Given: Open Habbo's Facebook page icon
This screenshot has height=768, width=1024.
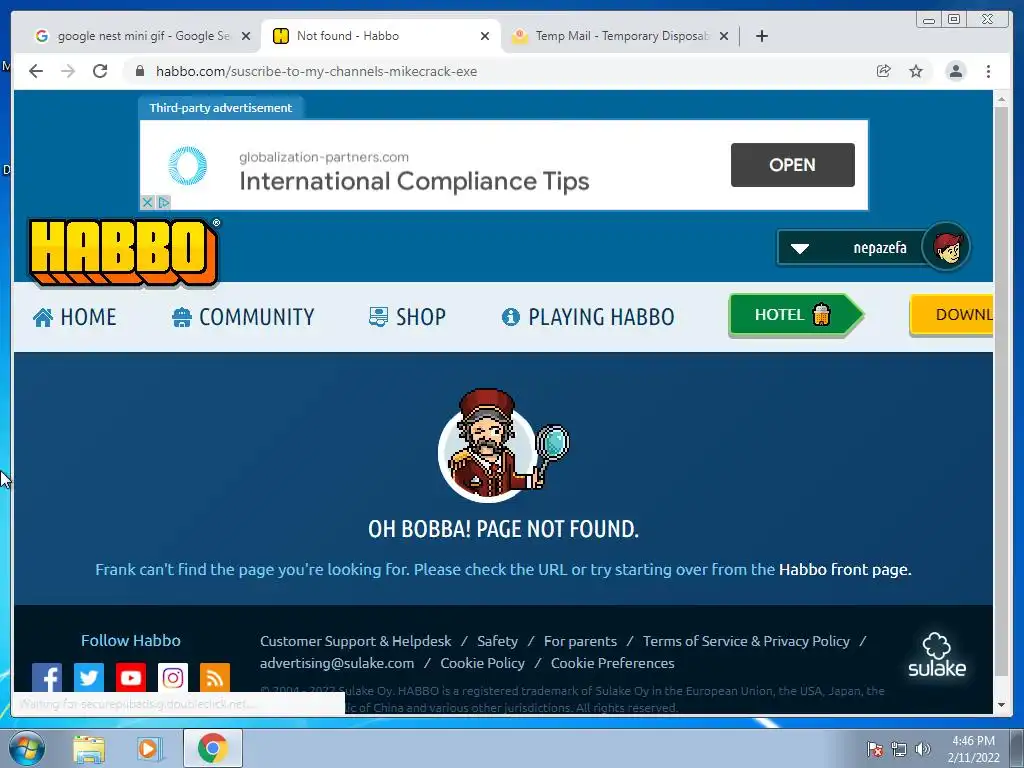Looking at the screenshot, I should (47, 678).
